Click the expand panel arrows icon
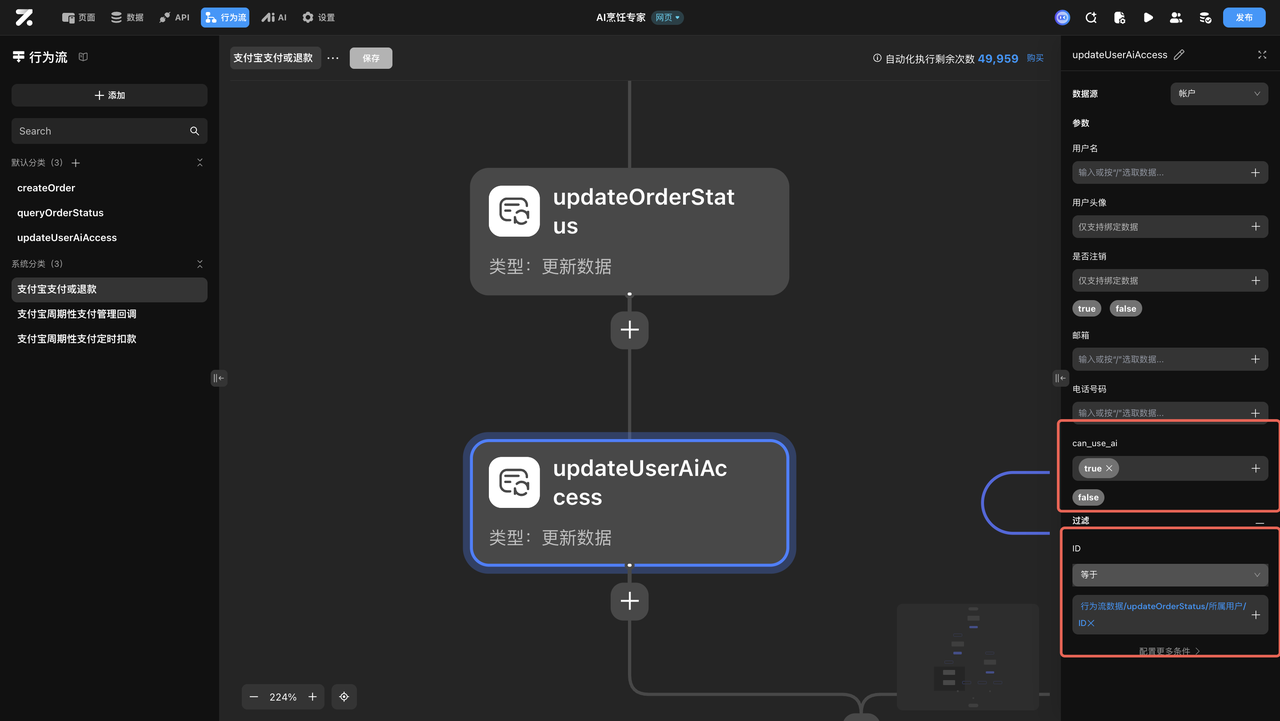Image resolution: width=1280 pixels, height=721 pixels. tap(1262, 55)
